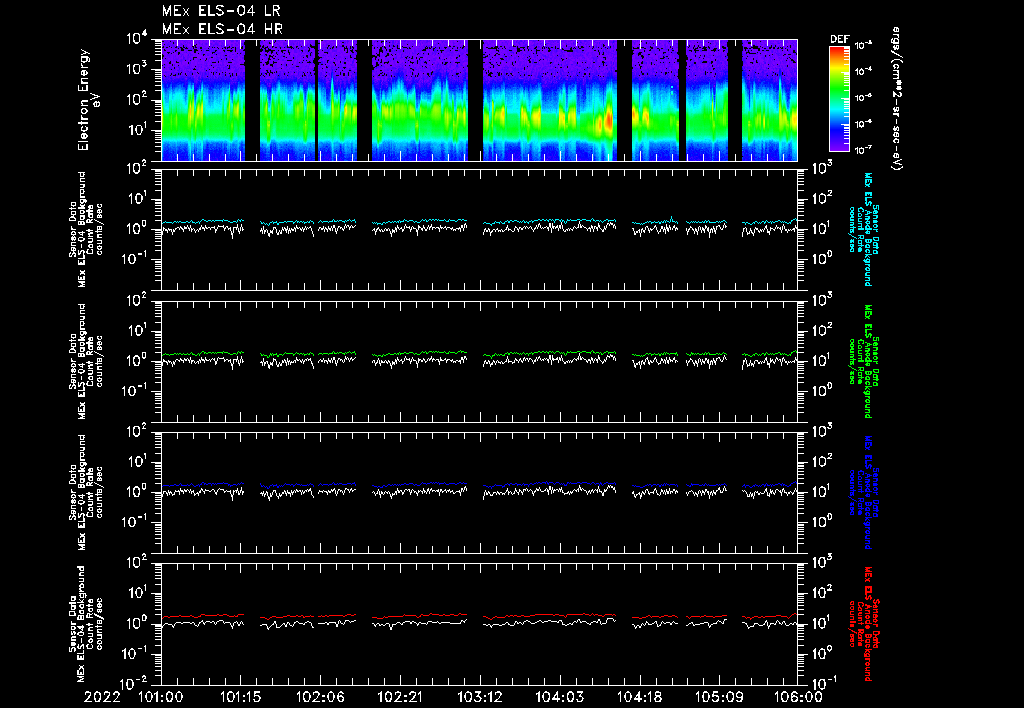Select left axis label of the blue trace panel
Viewport: 1024px width, 708px height.
[x=86, y=492]
